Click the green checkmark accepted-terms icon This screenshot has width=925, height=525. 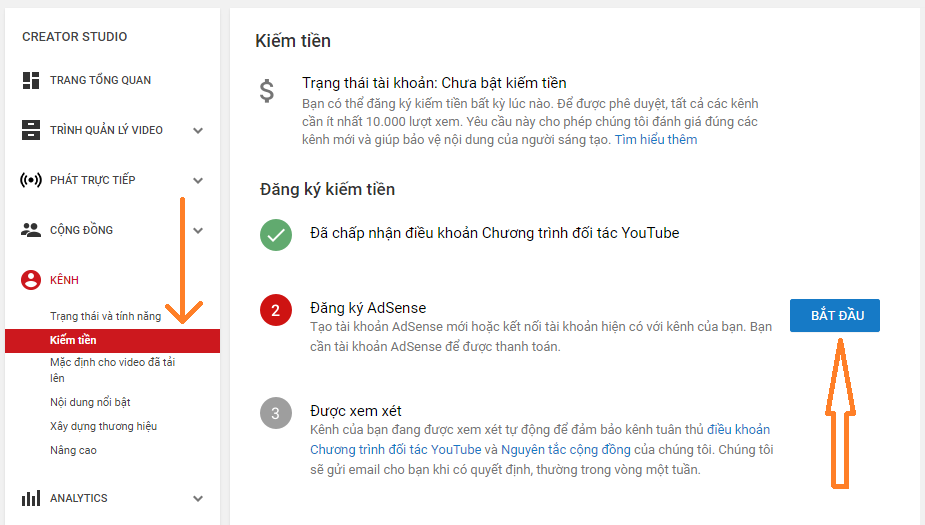coord(276,234)
